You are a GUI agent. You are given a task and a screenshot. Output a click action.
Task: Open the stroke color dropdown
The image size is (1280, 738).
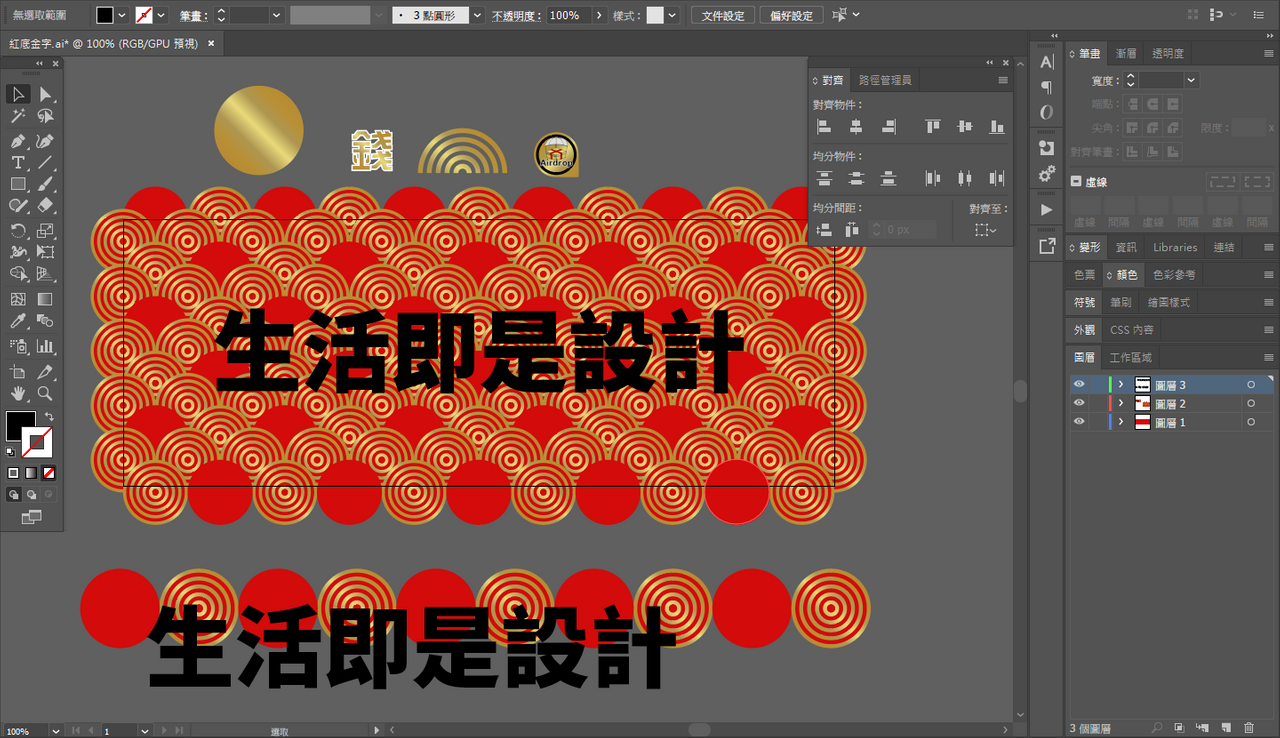pyautogui.click(x=161, y=16)
